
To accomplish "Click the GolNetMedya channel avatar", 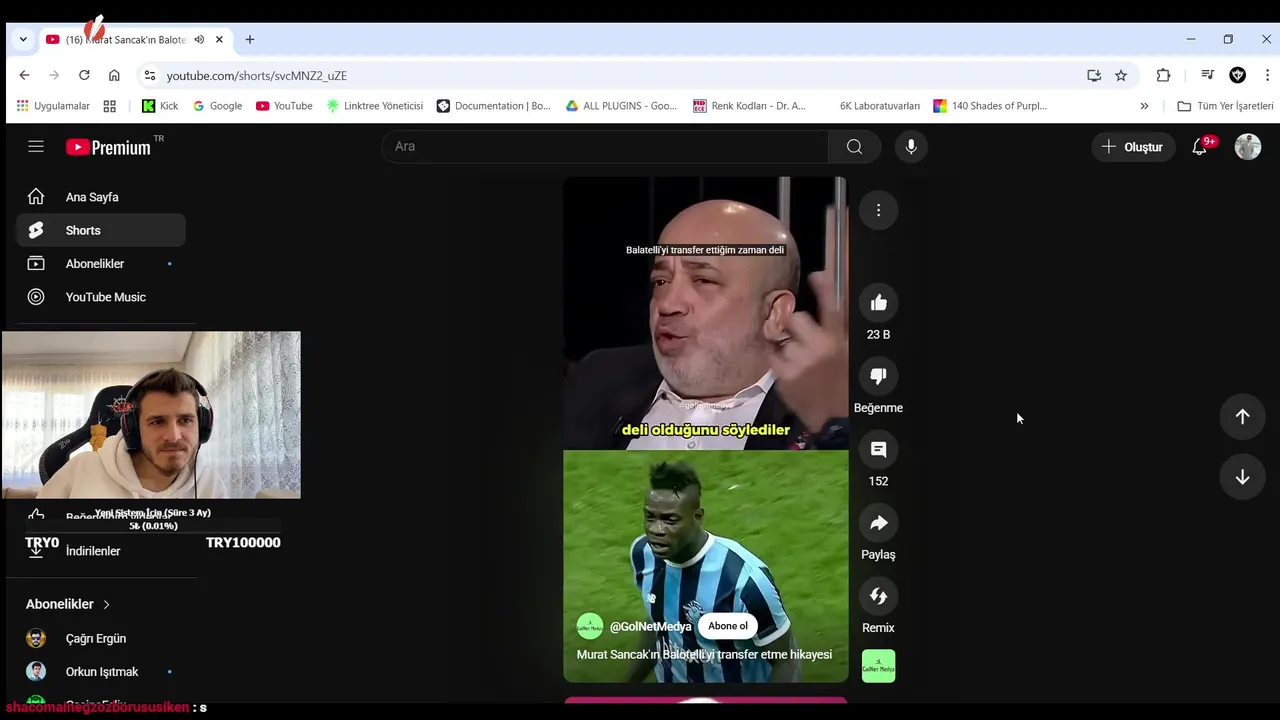I will click(590, 626).
